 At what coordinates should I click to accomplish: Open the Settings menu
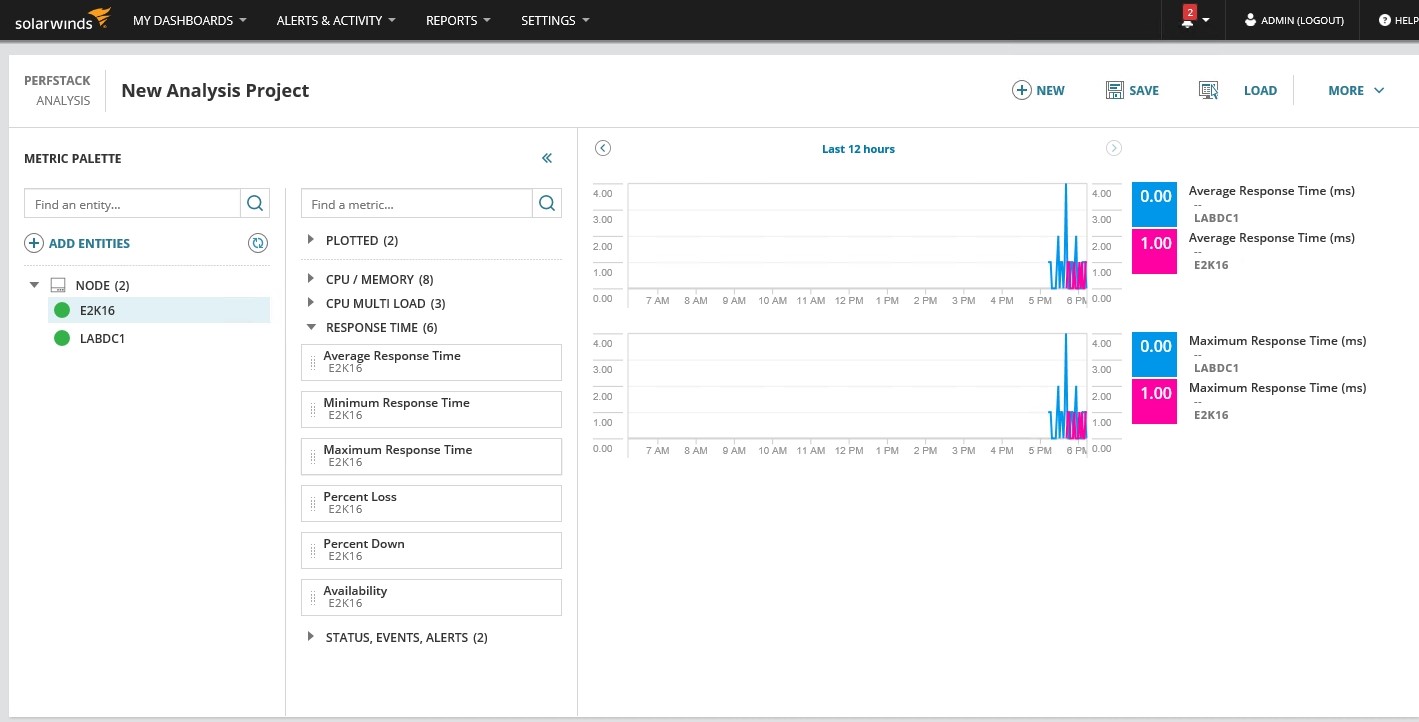coord(555,20)
